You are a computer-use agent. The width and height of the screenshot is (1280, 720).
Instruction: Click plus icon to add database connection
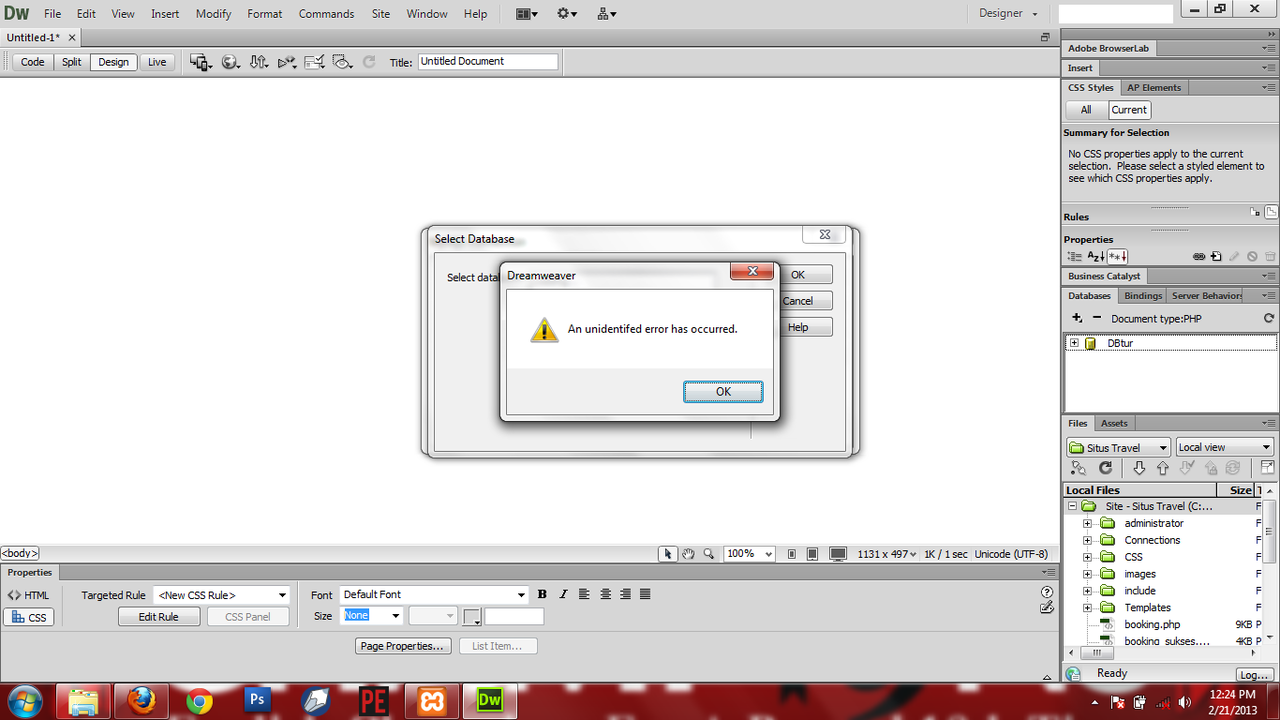1077,318
